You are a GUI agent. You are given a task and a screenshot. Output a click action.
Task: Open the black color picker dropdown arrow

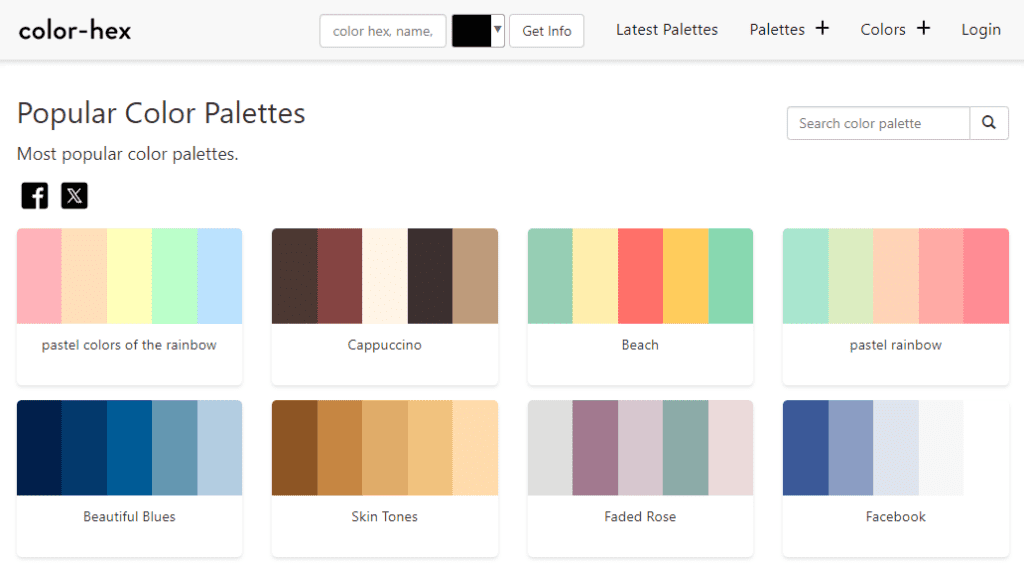498,30
